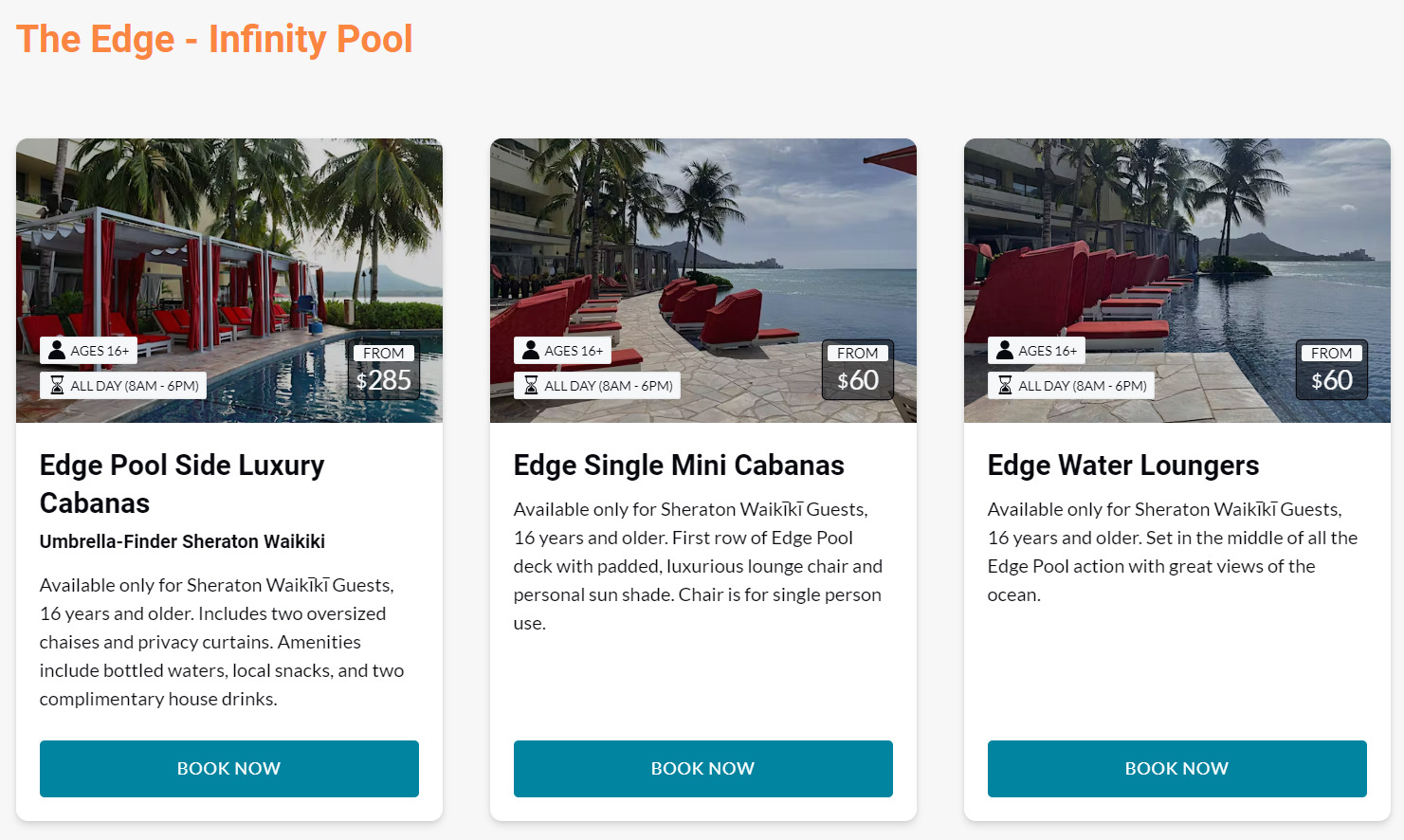Book the Edge Pool Side Luxury Cabanas
The height and width of the screenshot is (840, 1404).
point(228,768)
